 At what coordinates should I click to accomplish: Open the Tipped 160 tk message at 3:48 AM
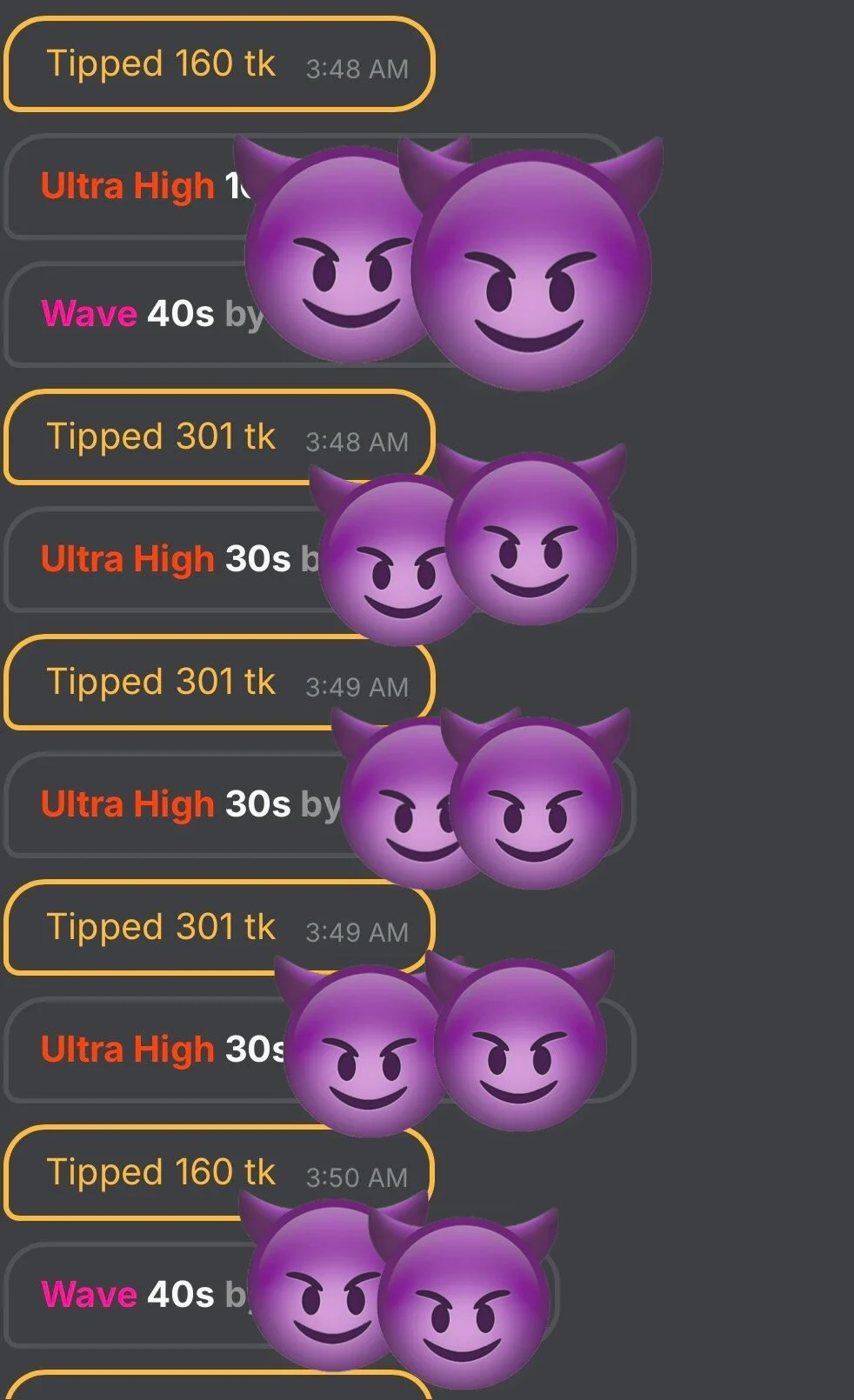pos(218,64)
